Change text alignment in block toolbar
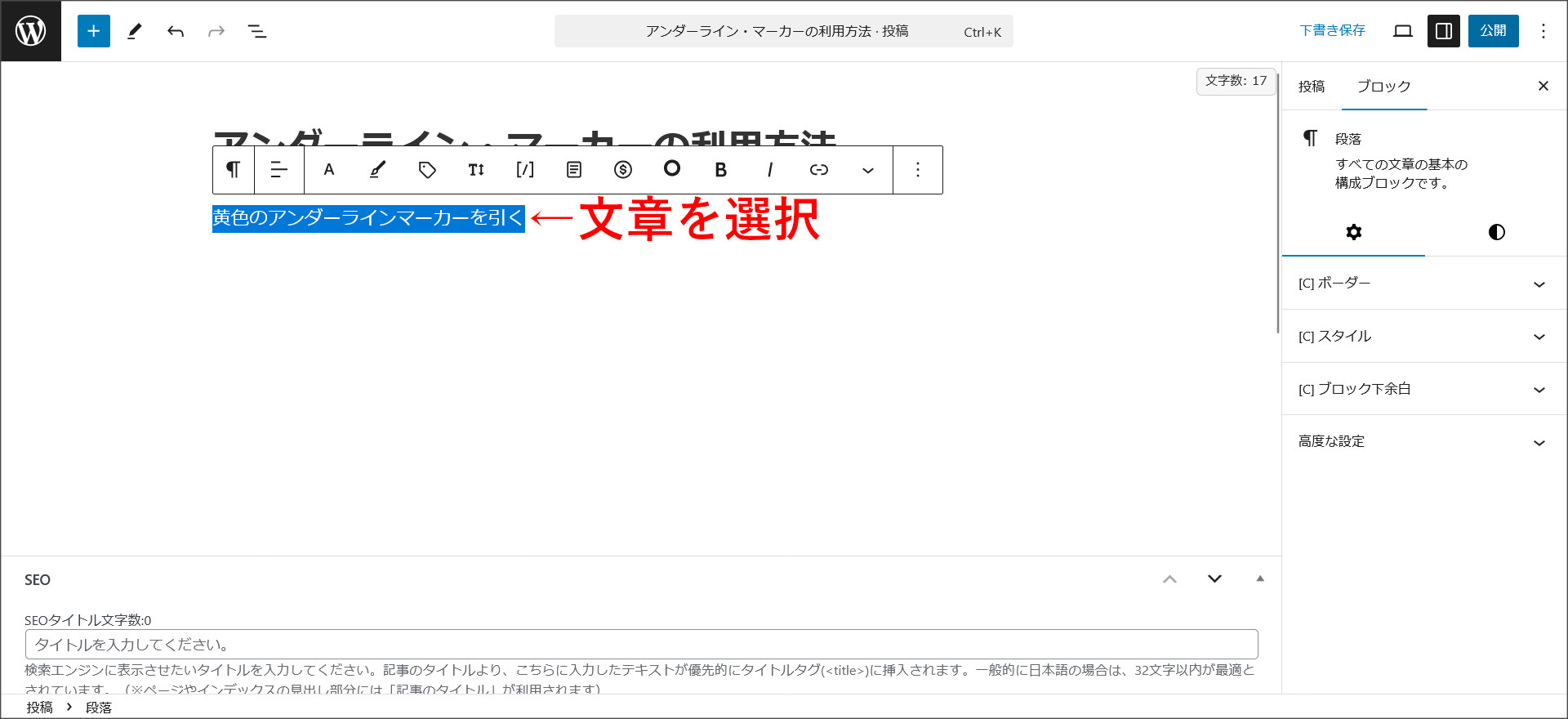The image size is (1568, 719). tap(279, 170)
